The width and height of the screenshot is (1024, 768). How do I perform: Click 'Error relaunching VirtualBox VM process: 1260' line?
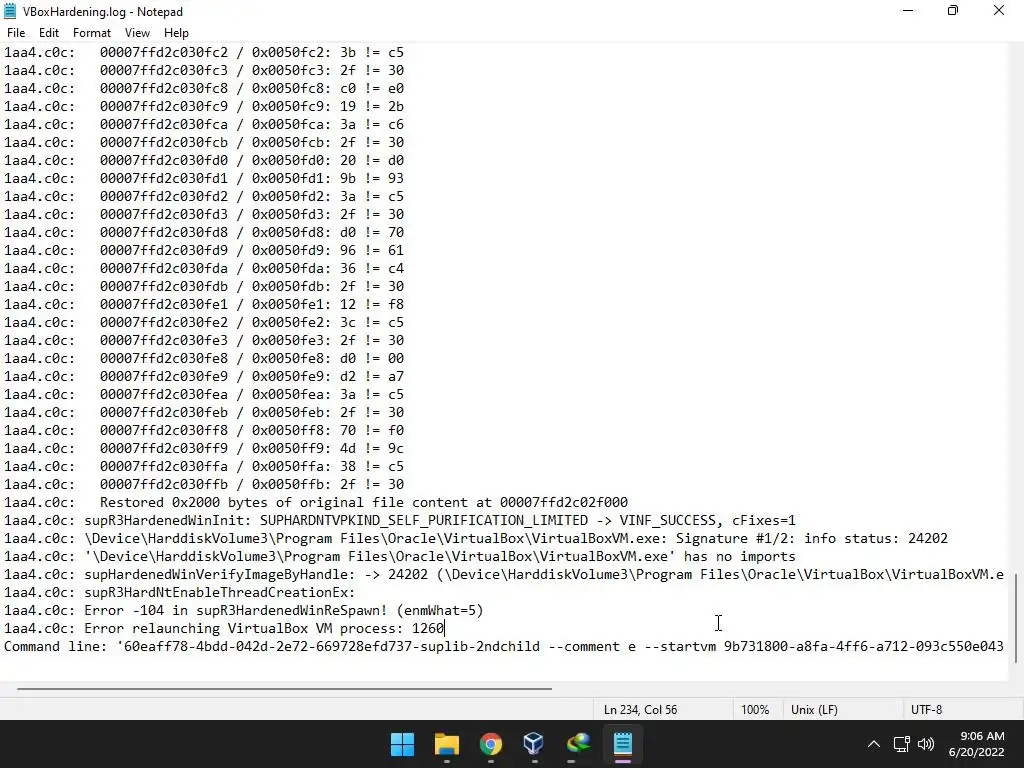tap(224, 628)
